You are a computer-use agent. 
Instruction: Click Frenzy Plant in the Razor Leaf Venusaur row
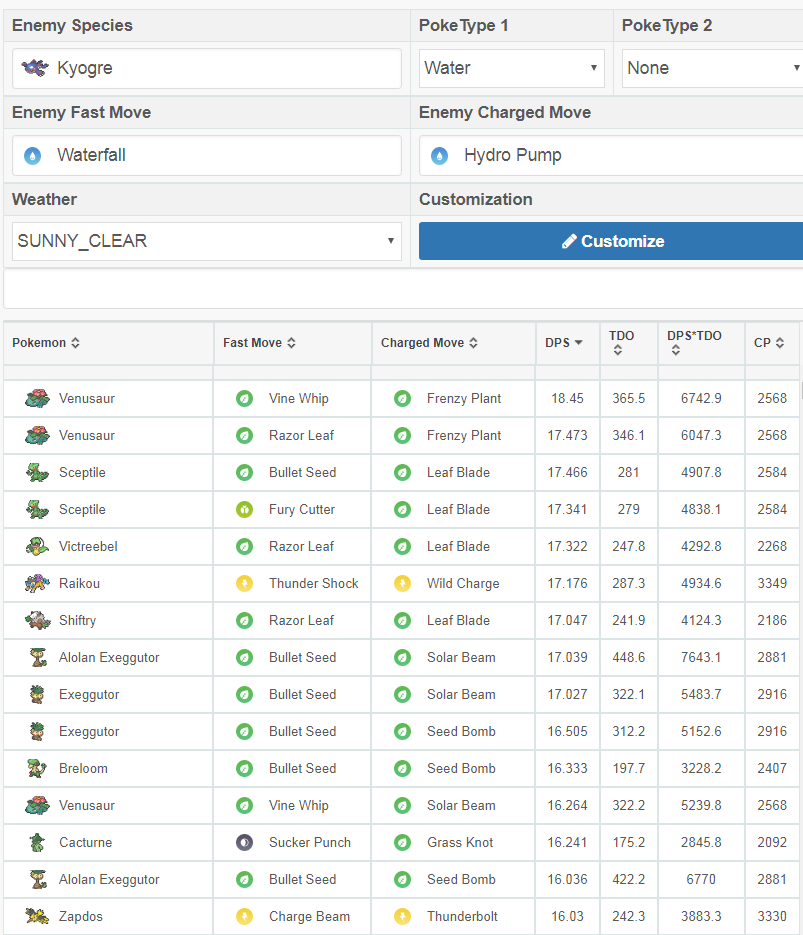(x=464, y=436)
